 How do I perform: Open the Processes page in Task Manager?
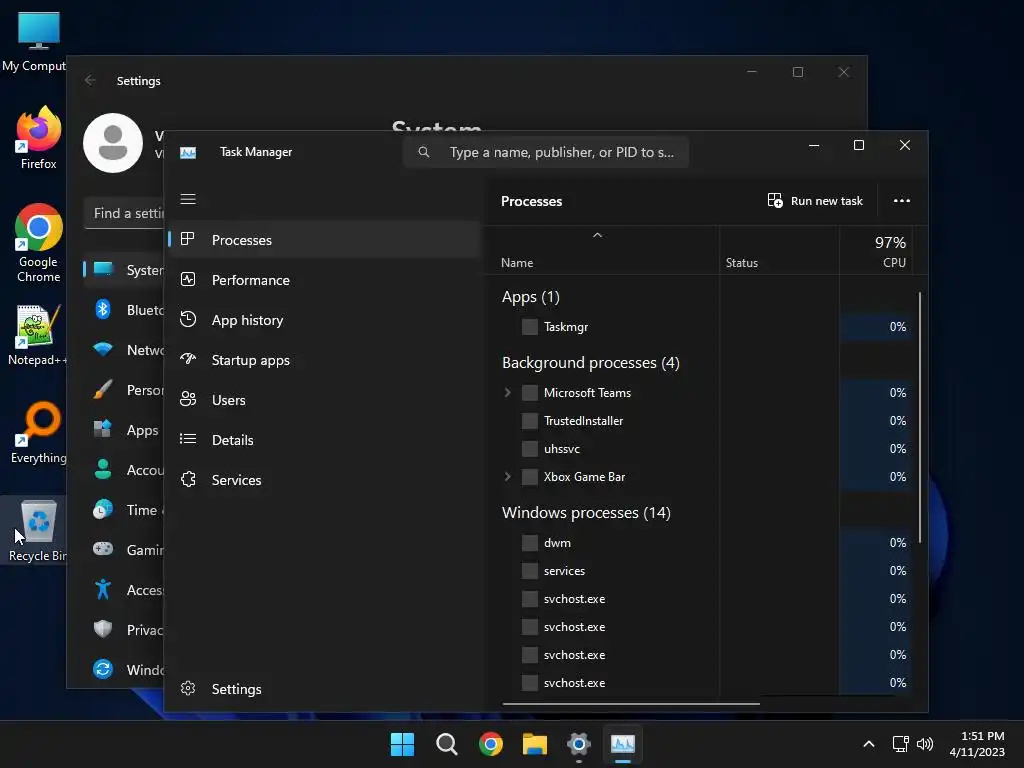tap(325, 240)
